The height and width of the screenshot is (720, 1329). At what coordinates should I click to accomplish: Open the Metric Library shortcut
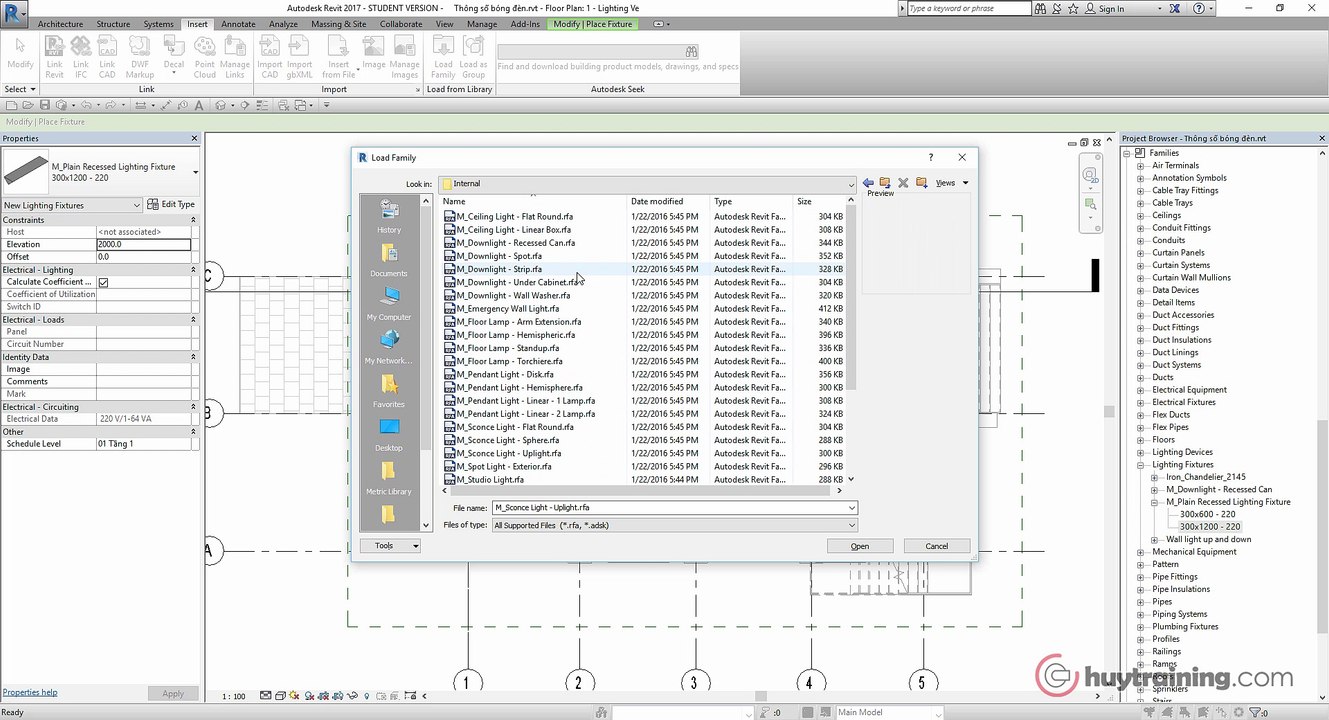[389, 478]
